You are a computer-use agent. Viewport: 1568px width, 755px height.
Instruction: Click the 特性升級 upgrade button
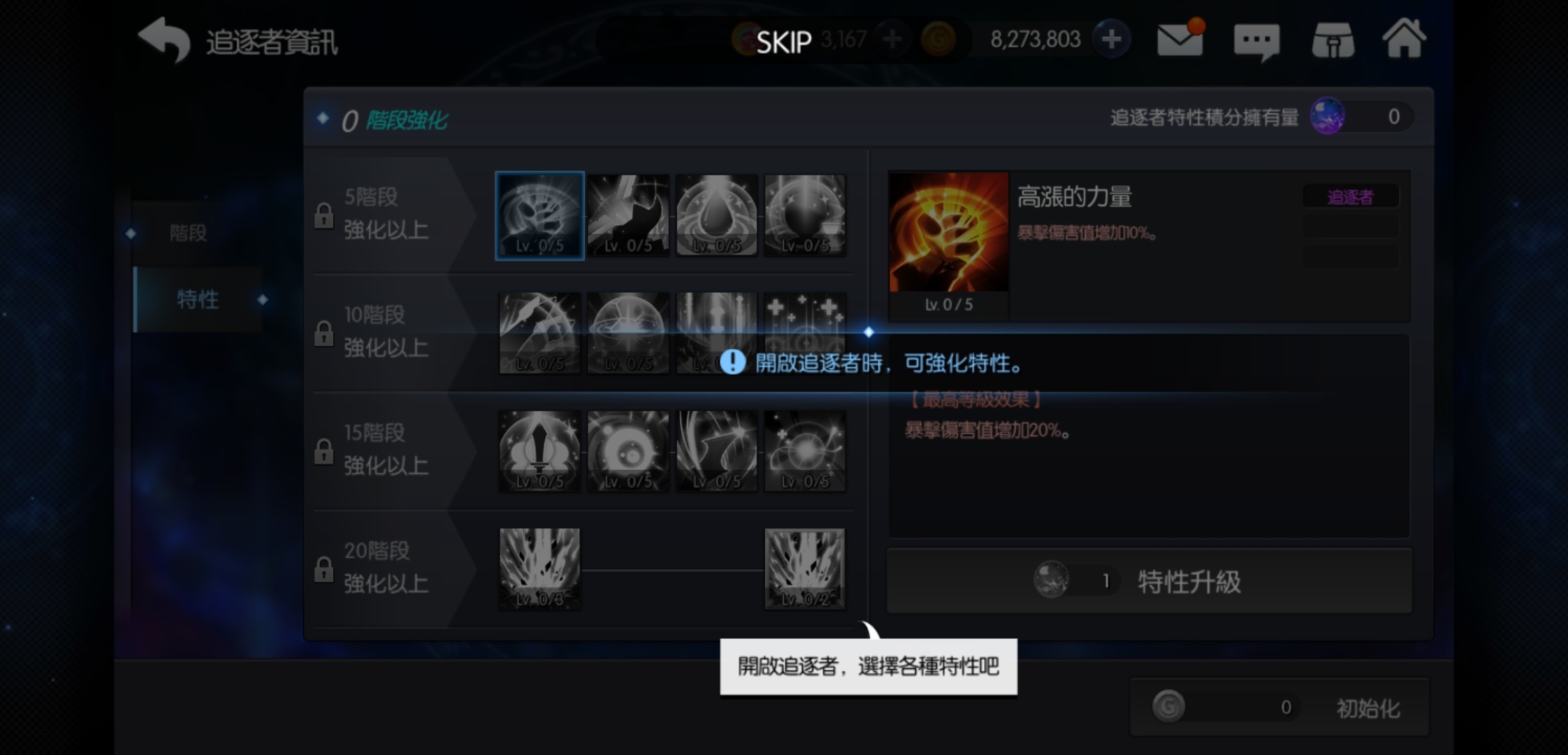pos(1149,581)
